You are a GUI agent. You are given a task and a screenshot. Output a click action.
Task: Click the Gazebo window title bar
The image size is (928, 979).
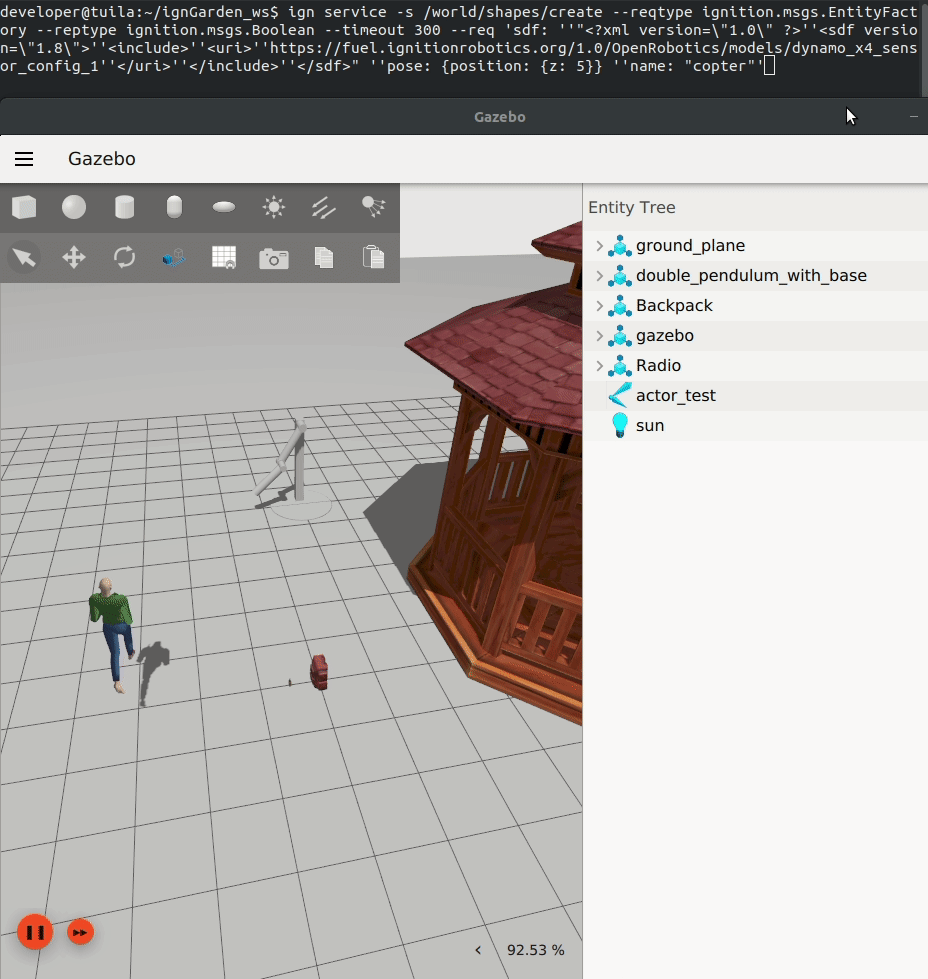click(x=464, y=117)
